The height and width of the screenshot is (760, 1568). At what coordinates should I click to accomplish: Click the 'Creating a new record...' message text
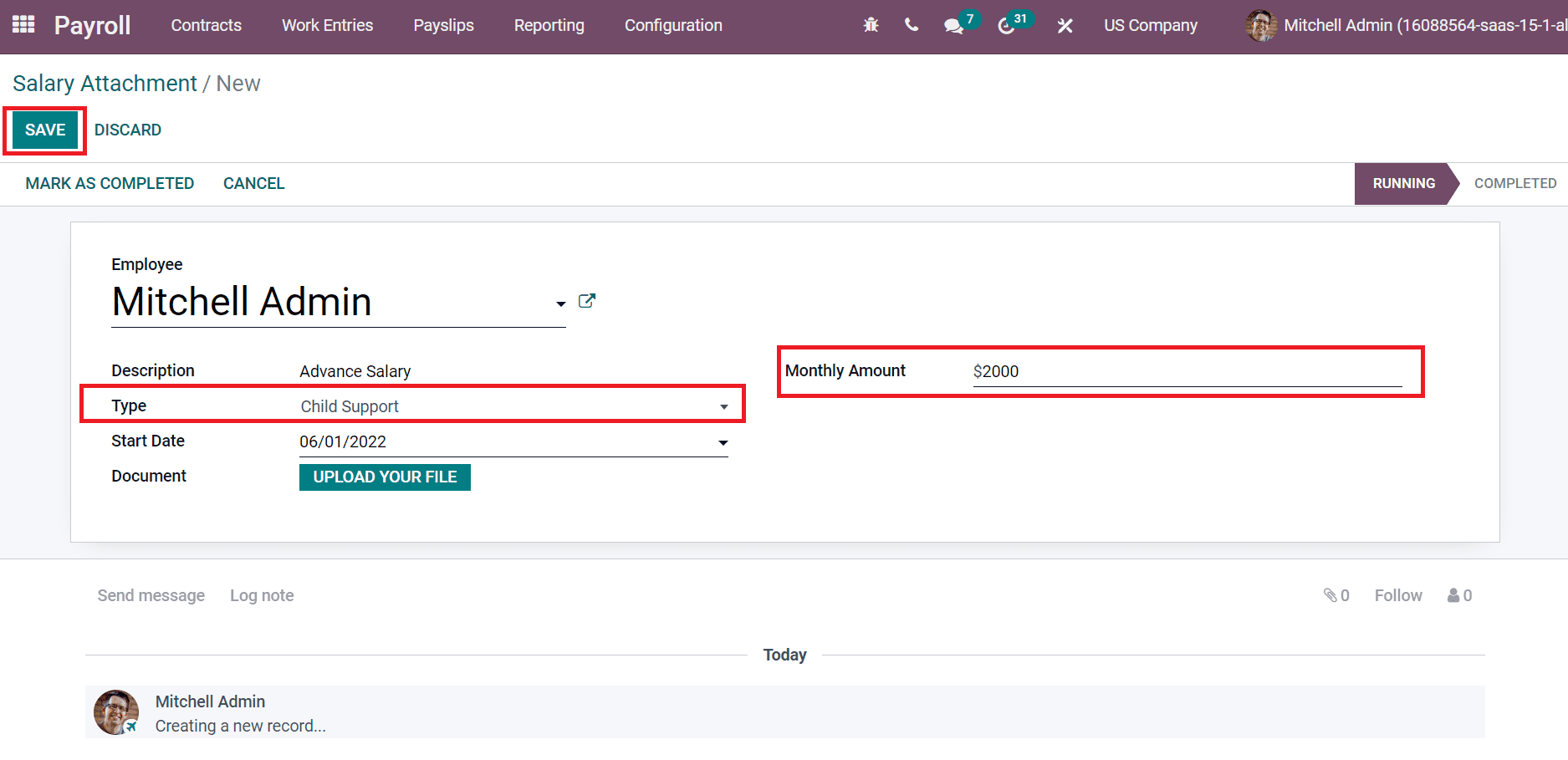click(x=241, y=726)
